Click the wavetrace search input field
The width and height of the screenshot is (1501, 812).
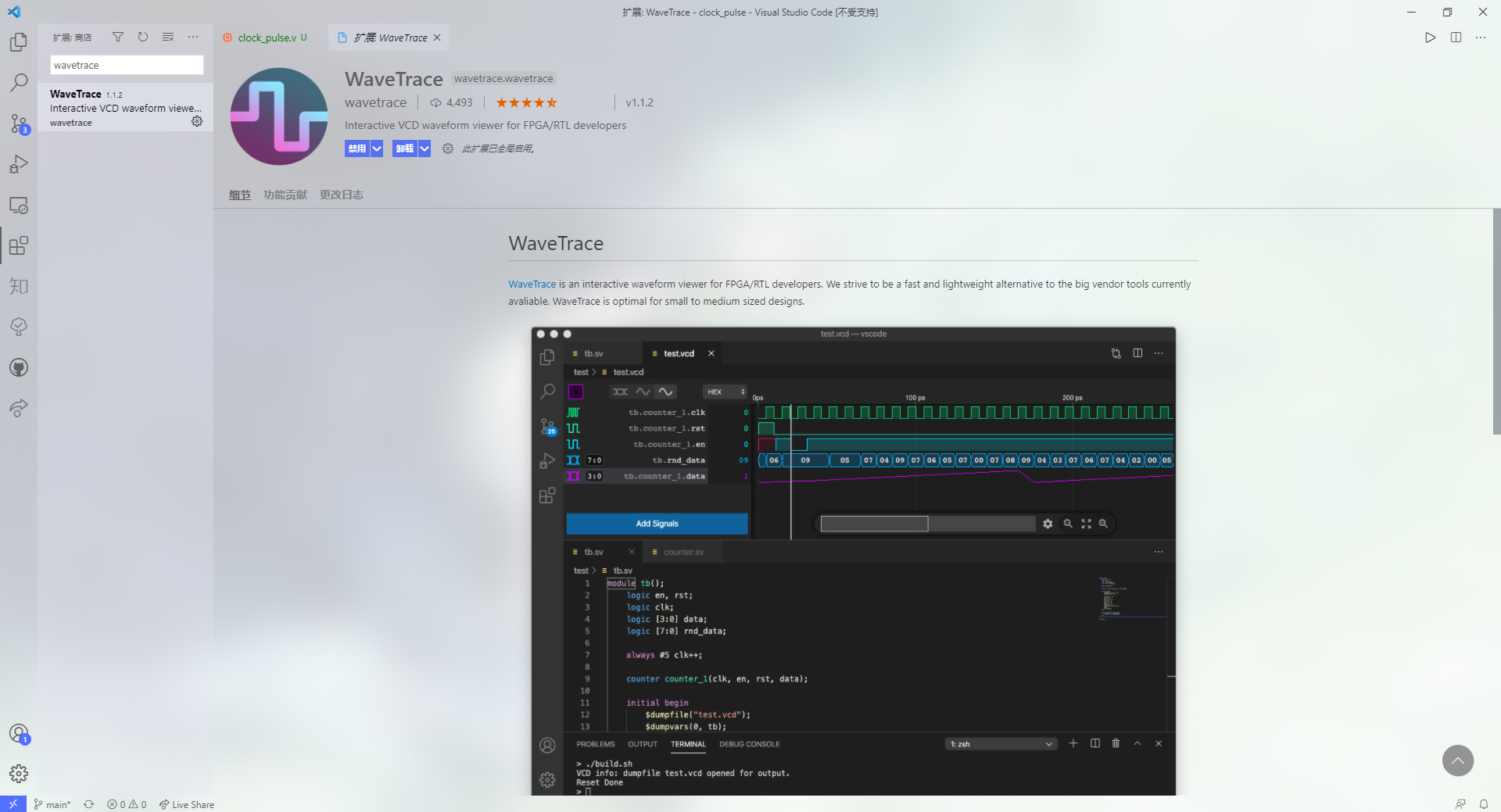click(x=126, y=65)
